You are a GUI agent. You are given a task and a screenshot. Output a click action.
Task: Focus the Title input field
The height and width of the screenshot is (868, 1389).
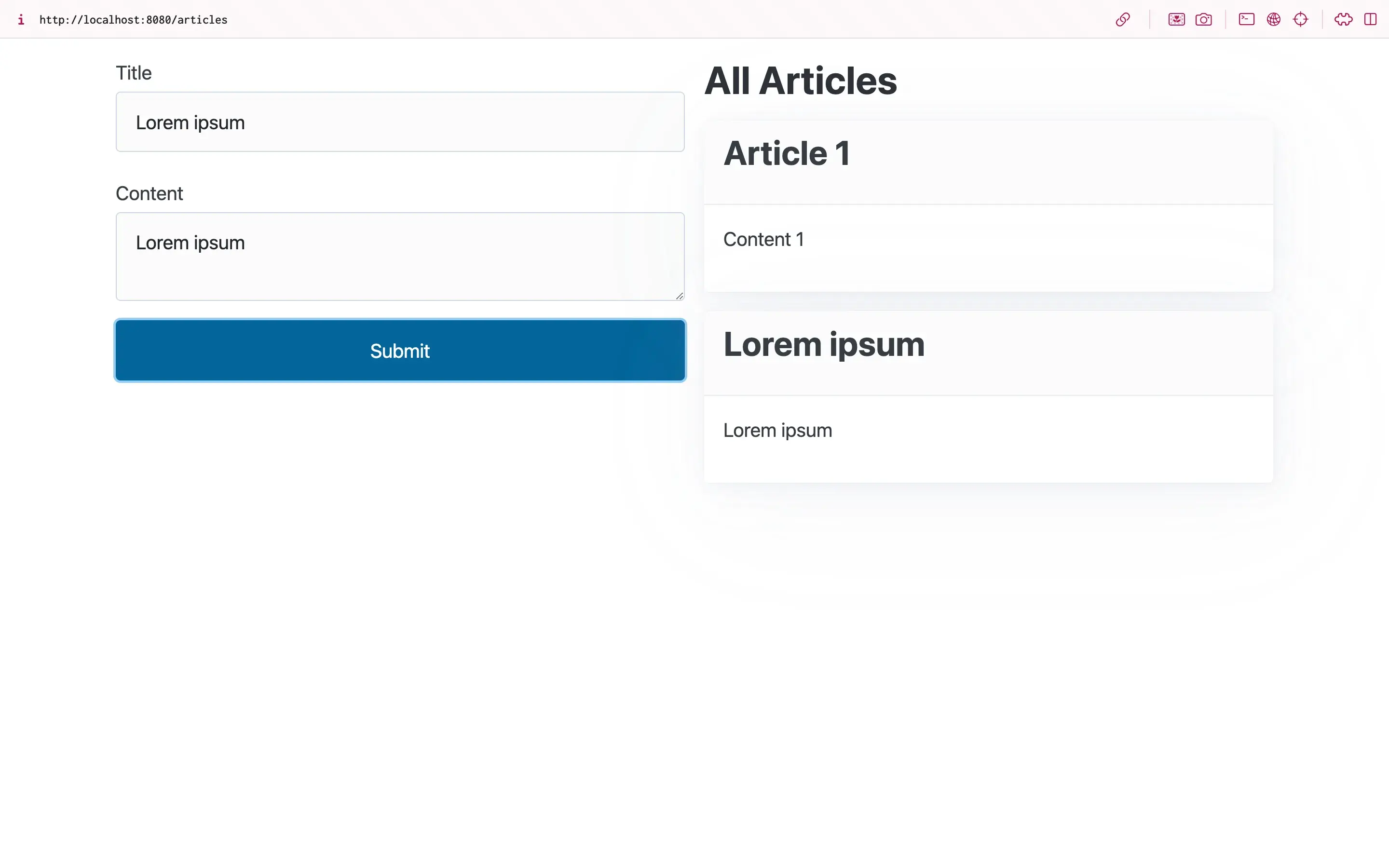tap(399, 122)
